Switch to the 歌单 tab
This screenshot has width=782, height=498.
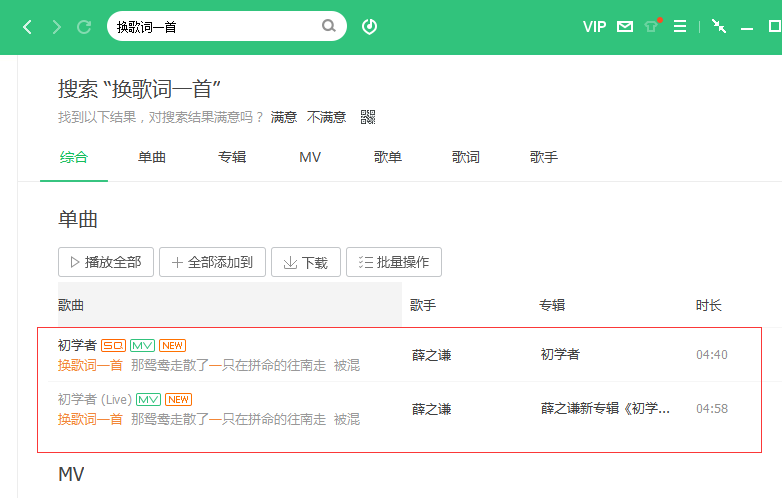tap(388, 157)
